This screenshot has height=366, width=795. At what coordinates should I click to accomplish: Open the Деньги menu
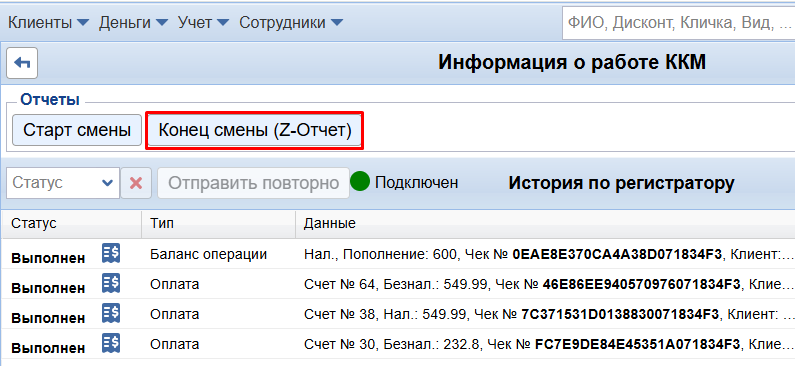[133, 23]
